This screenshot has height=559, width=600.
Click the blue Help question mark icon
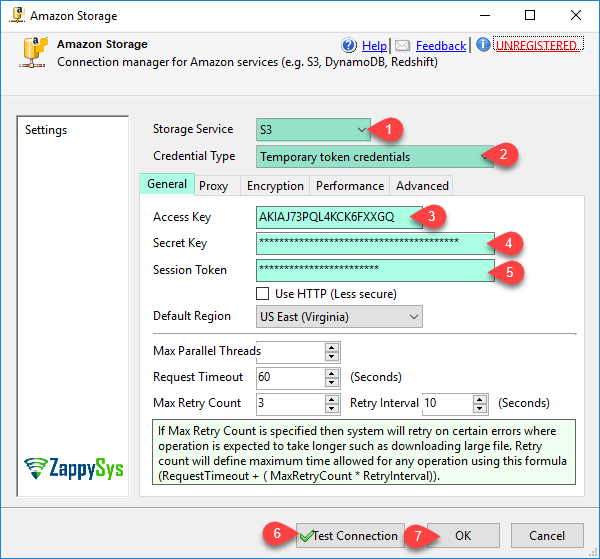tap(349, 46)
